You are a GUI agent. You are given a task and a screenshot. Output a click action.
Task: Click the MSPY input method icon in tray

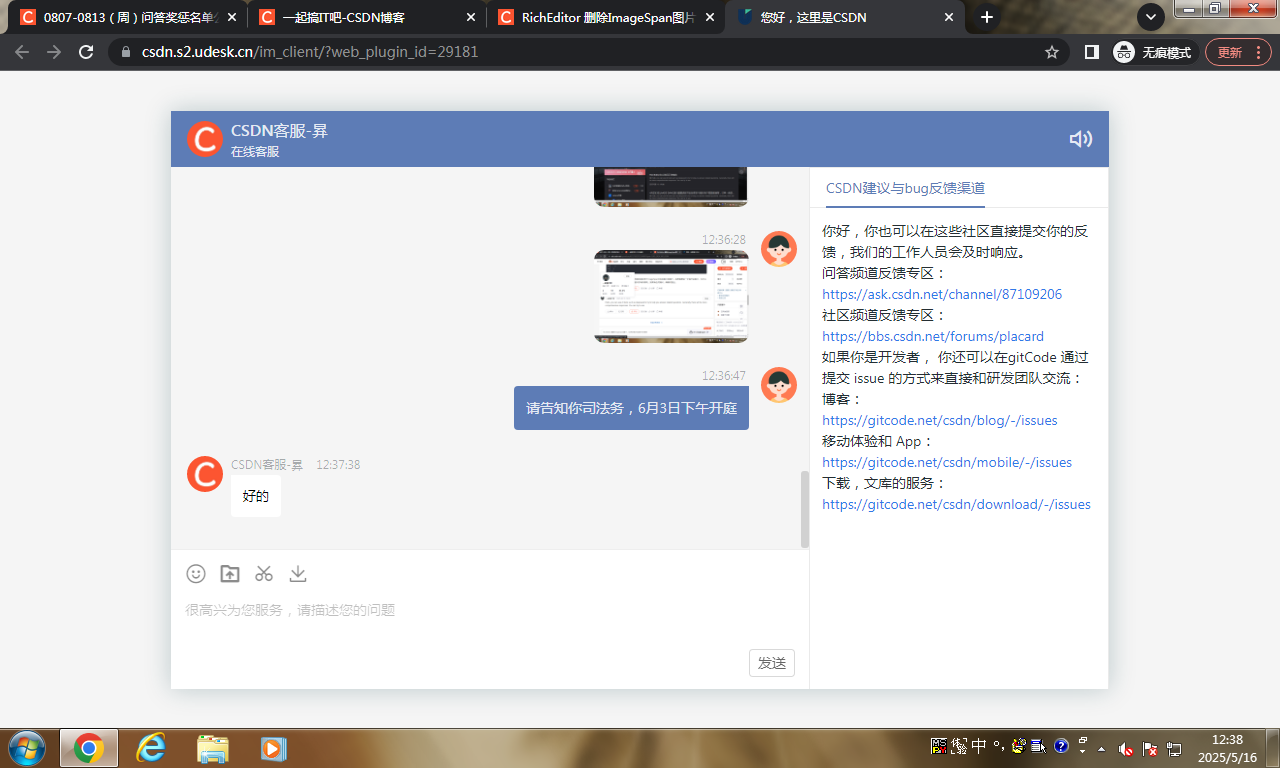pos(939,746)
